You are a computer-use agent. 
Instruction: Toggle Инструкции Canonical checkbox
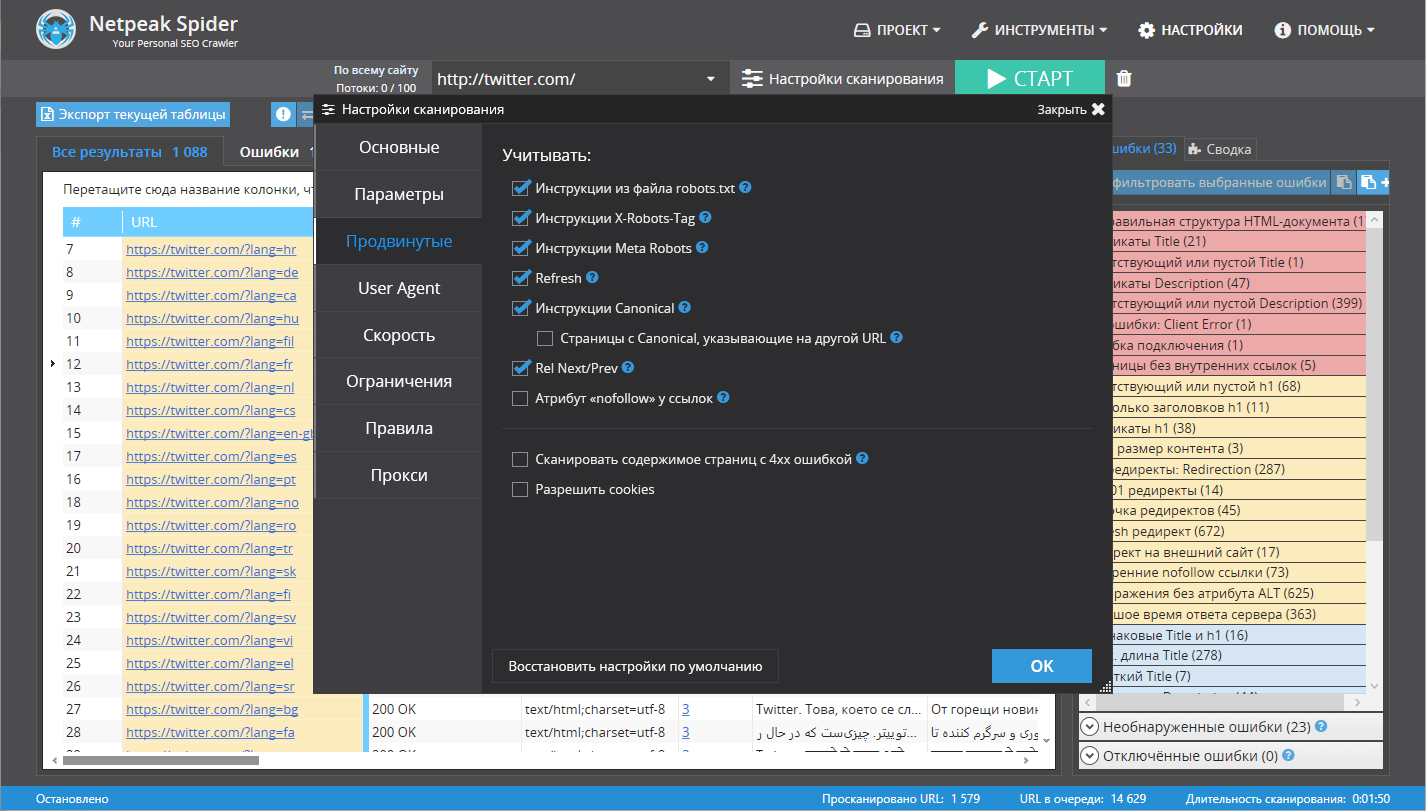point(520,308)
